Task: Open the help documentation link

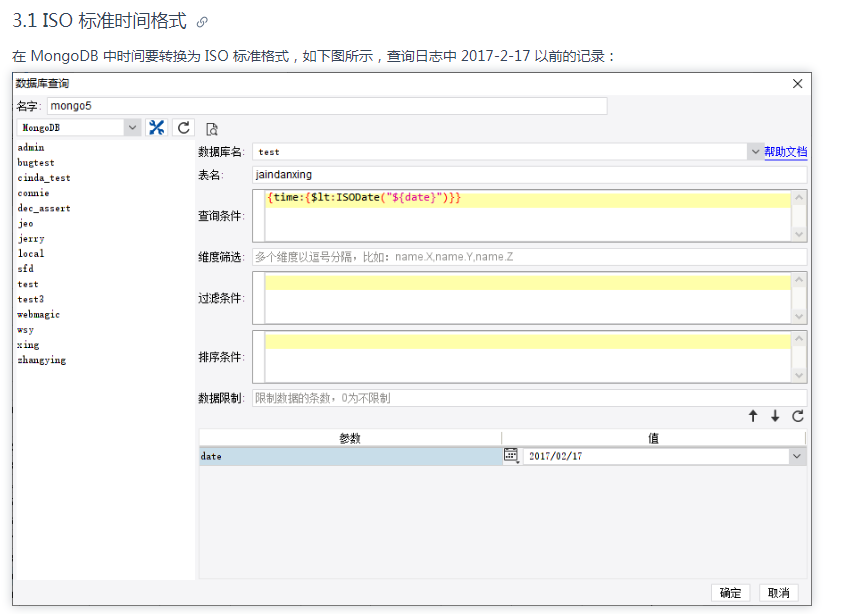Action: click(785, 152)
